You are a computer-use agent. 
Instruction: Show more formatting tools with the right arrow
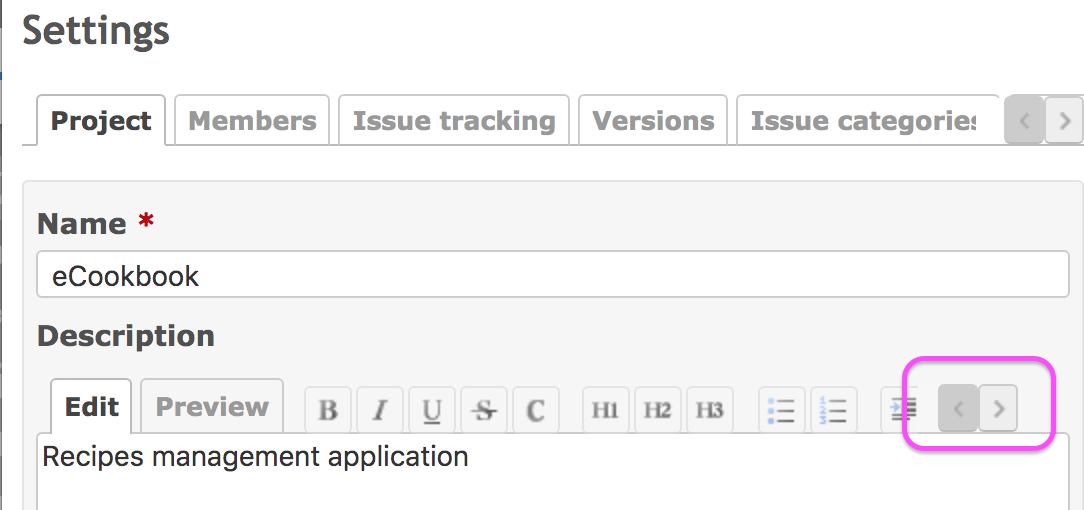coord(998,408)
